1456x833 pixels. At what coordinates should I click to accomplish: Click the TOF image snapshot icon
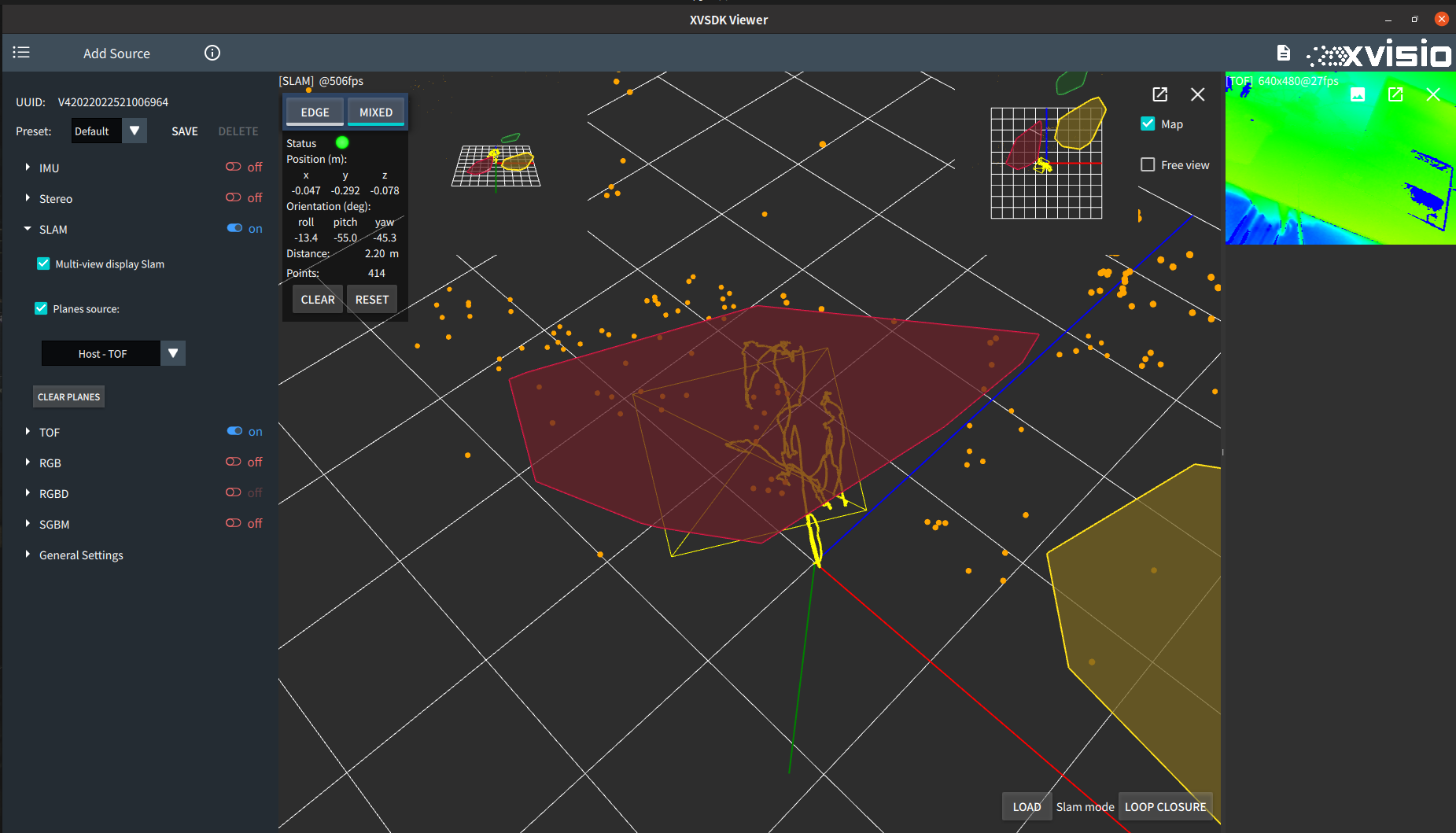[1358, 94]
